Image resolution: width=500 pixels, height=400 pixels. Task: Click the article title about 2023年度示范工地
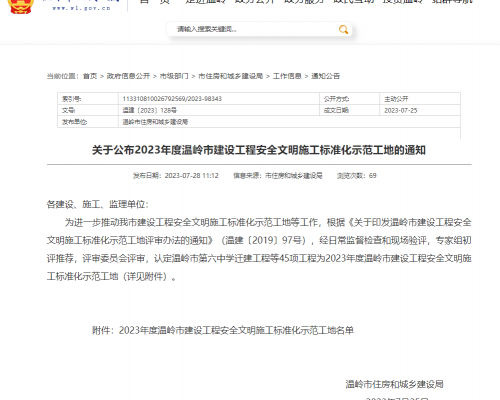tap(259, 150)
